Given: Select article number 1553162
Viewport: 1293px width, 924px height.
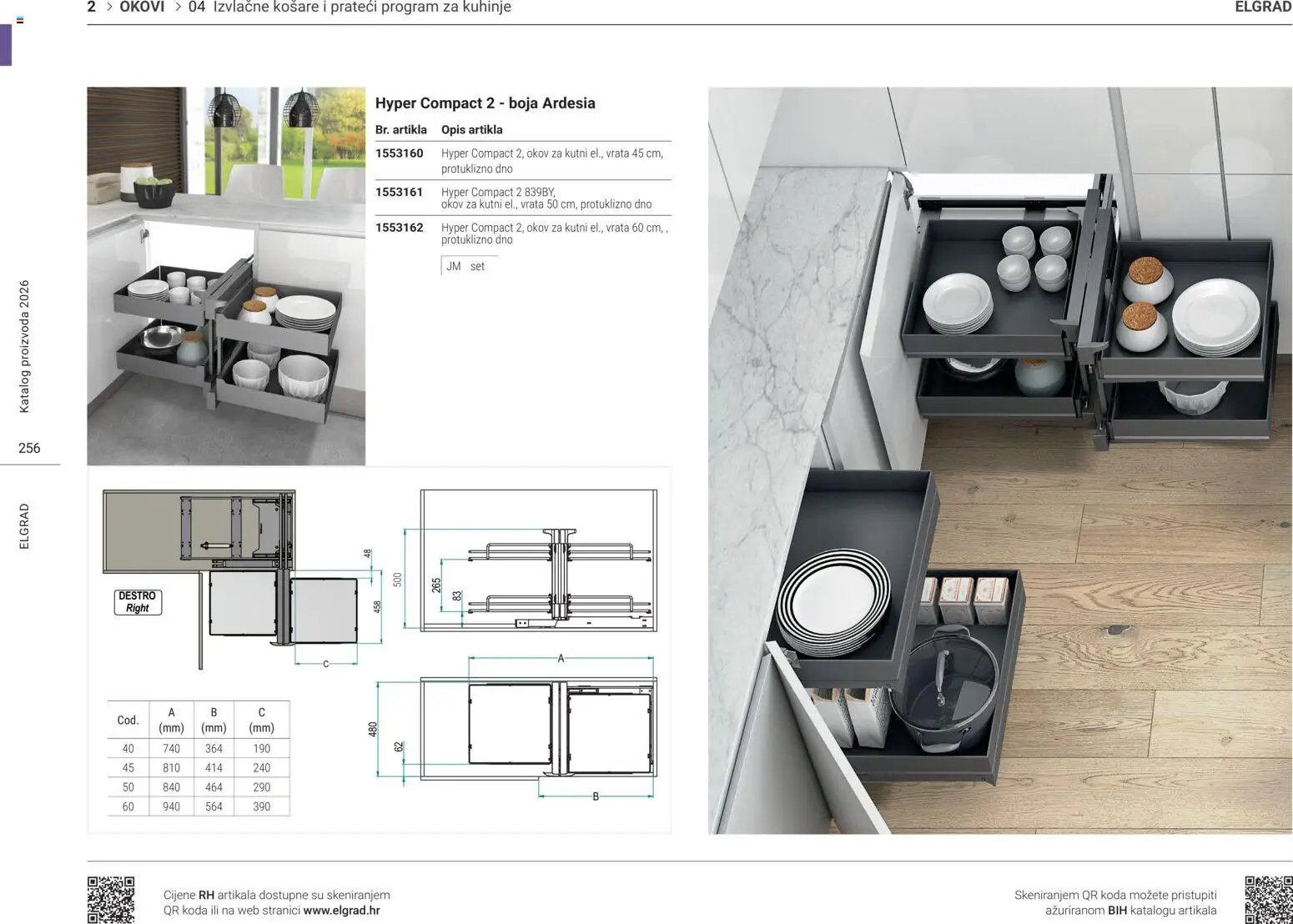Looking at the screenshot, I should tap(400, 227).
